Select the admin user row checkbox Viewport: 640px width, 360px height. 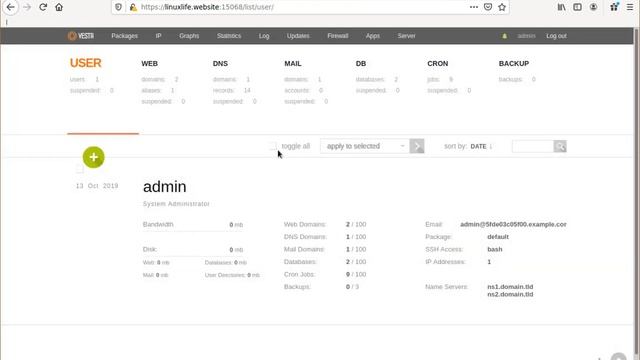click(x=80, y=169)
